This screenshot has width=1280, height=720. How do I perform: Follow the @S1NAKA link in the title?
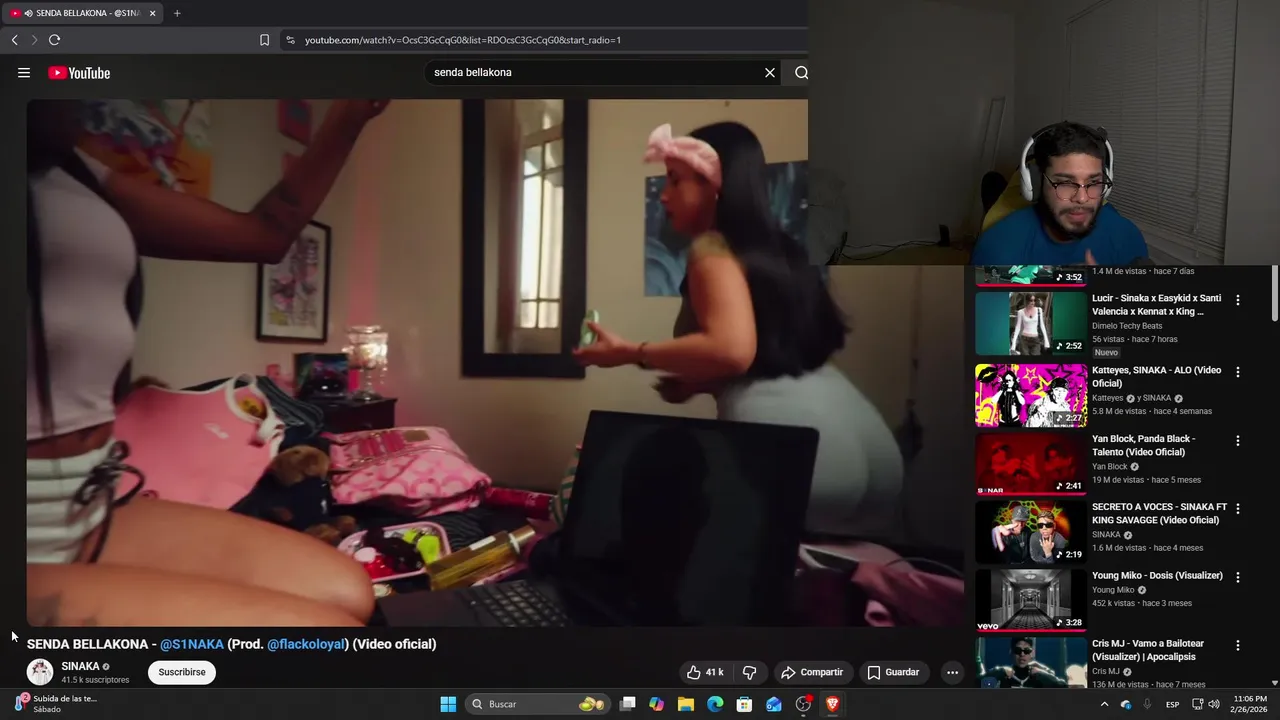point(192,644)
